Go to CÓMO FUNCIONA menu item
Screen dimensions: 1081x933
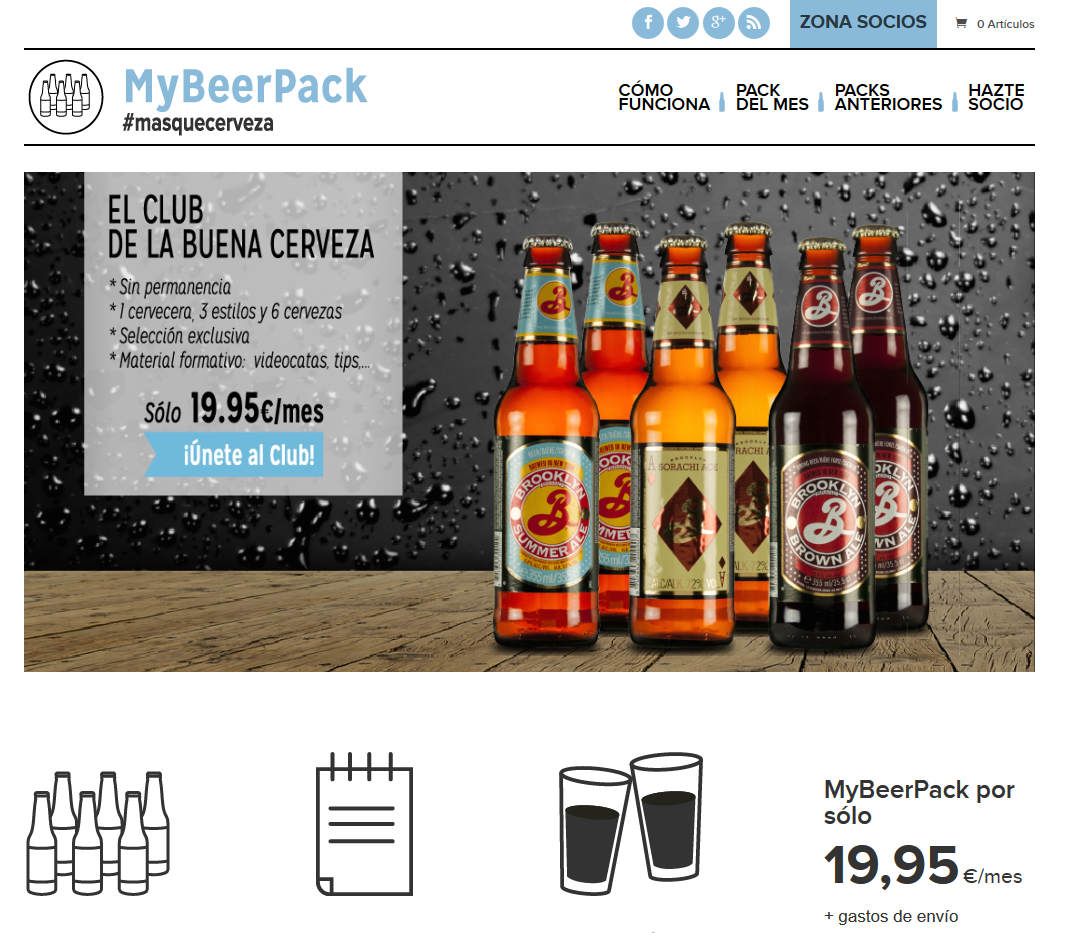(x=663, y=97)
